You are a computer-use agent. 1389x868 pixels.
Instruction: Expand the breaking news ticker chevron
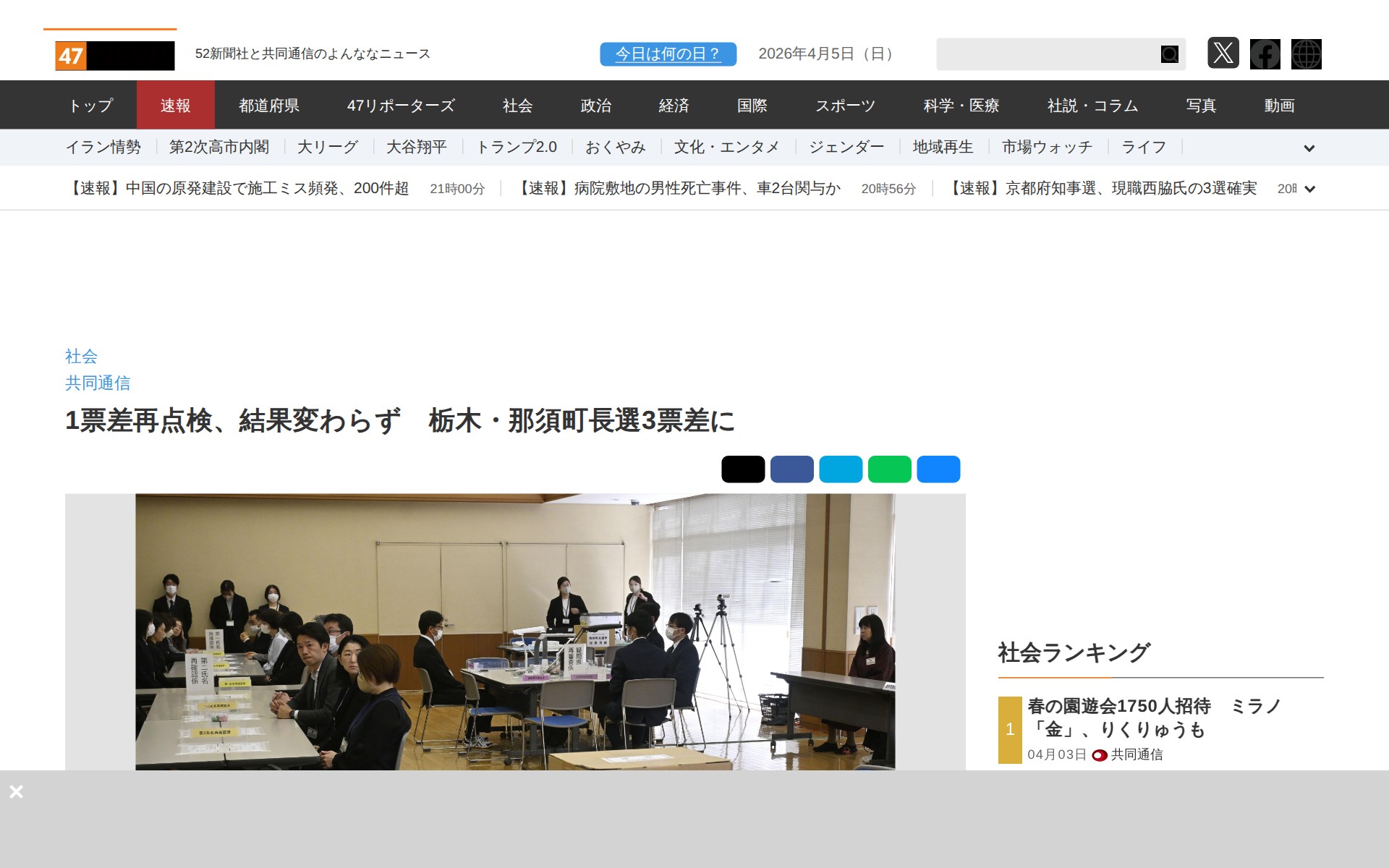[1309, 189]
